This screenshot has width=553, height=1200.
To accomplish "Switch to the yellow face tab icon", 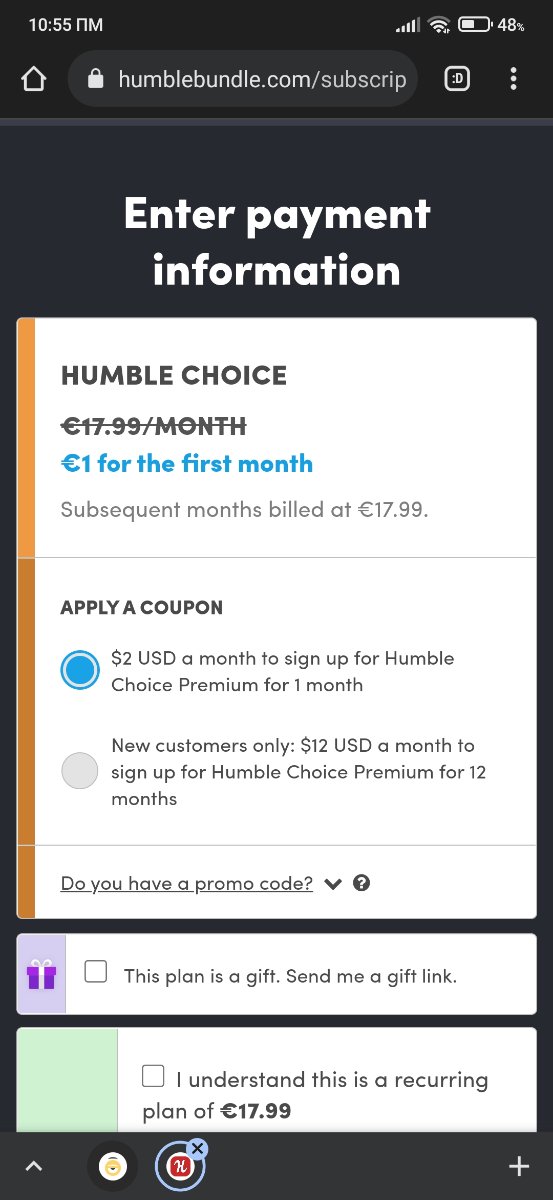I will (x=112, y=1166).
